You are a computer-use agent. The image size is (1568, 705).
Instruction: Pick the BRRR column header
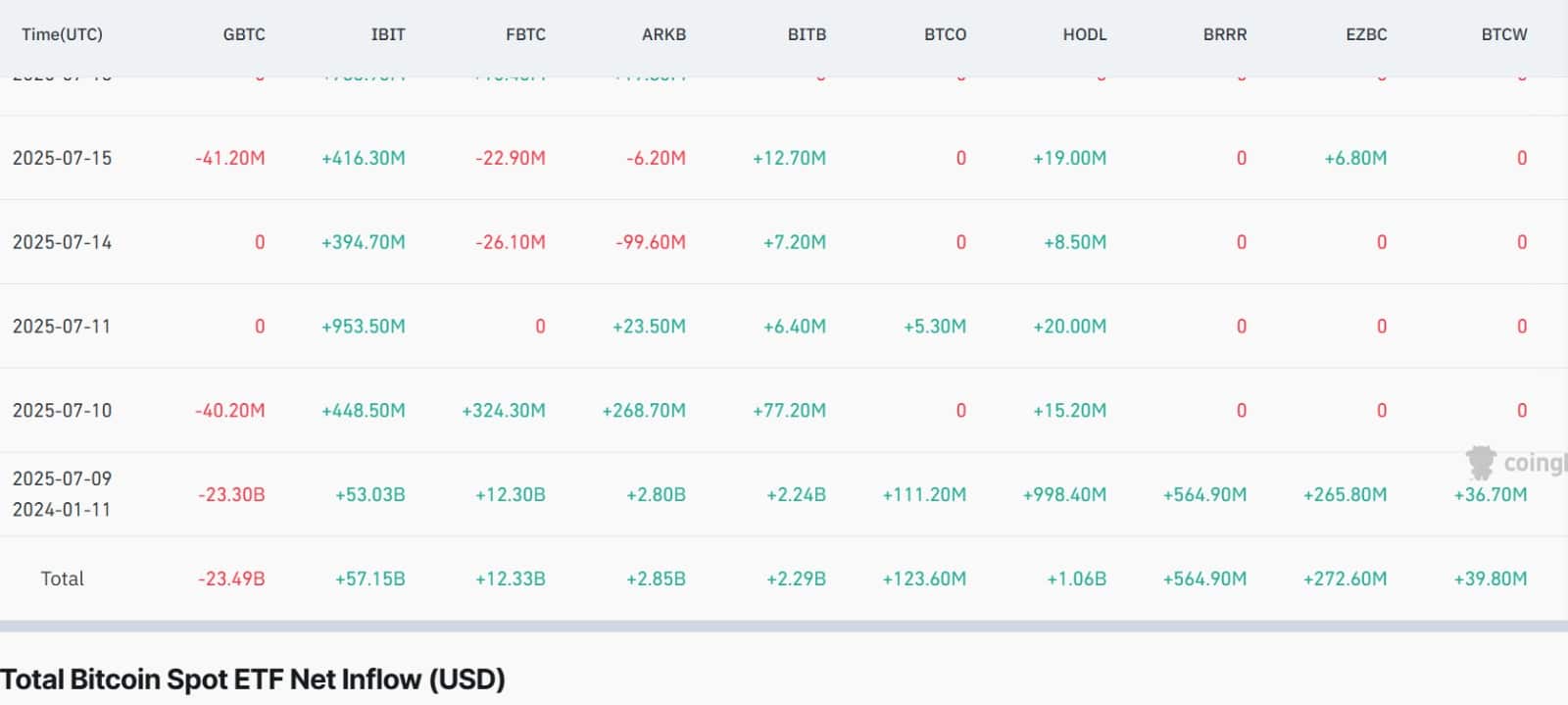[1225, 34]
